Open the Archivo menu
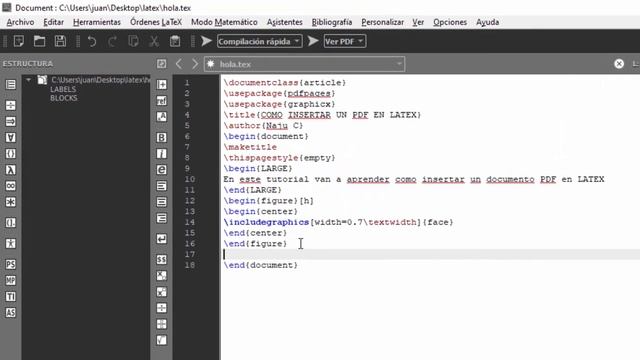Screen dimensions: 640x360 20,22
